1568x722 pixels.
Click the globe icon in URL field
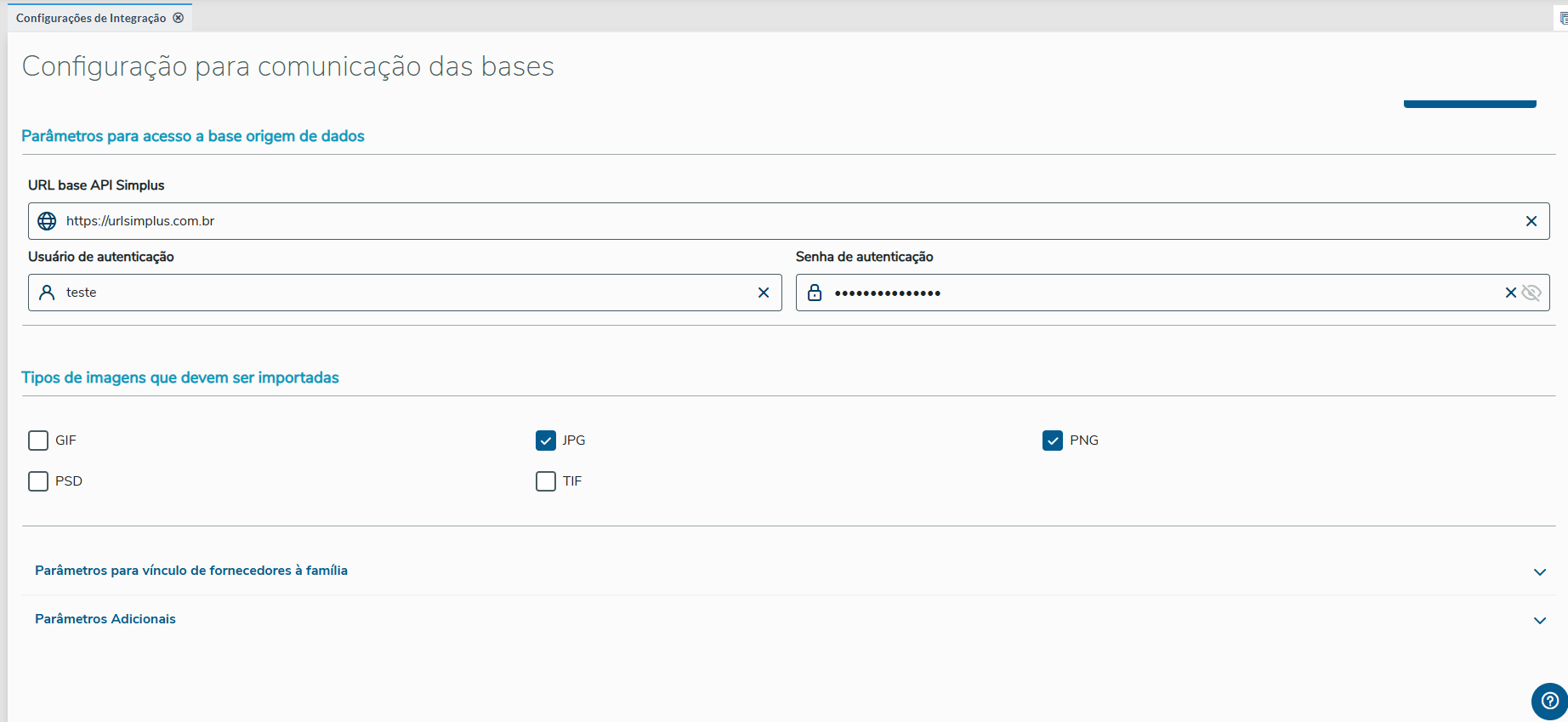pos(48,221)
